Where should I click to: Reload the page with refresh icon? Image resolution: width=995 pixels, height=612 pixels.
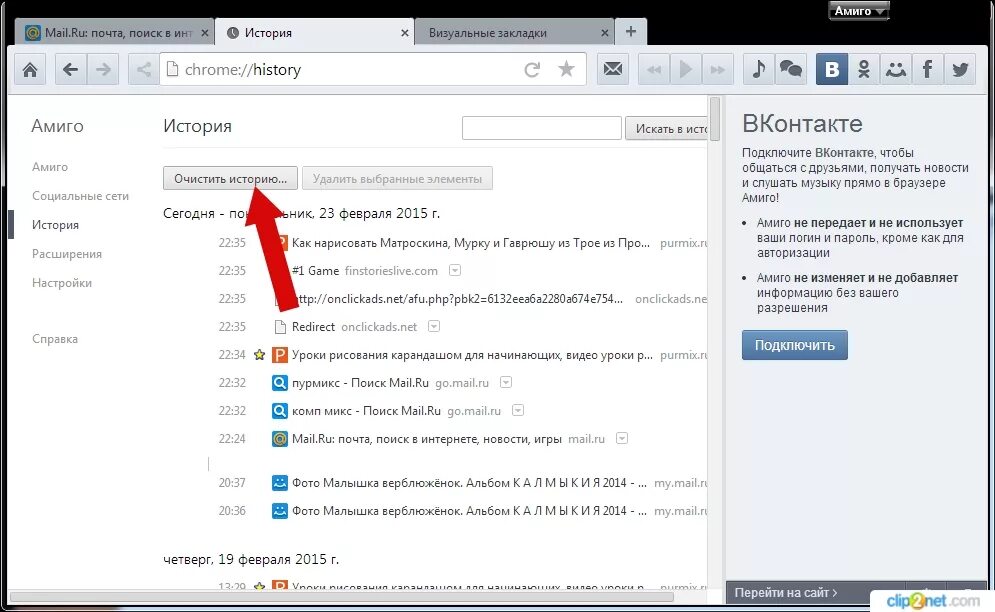point(532,69)
